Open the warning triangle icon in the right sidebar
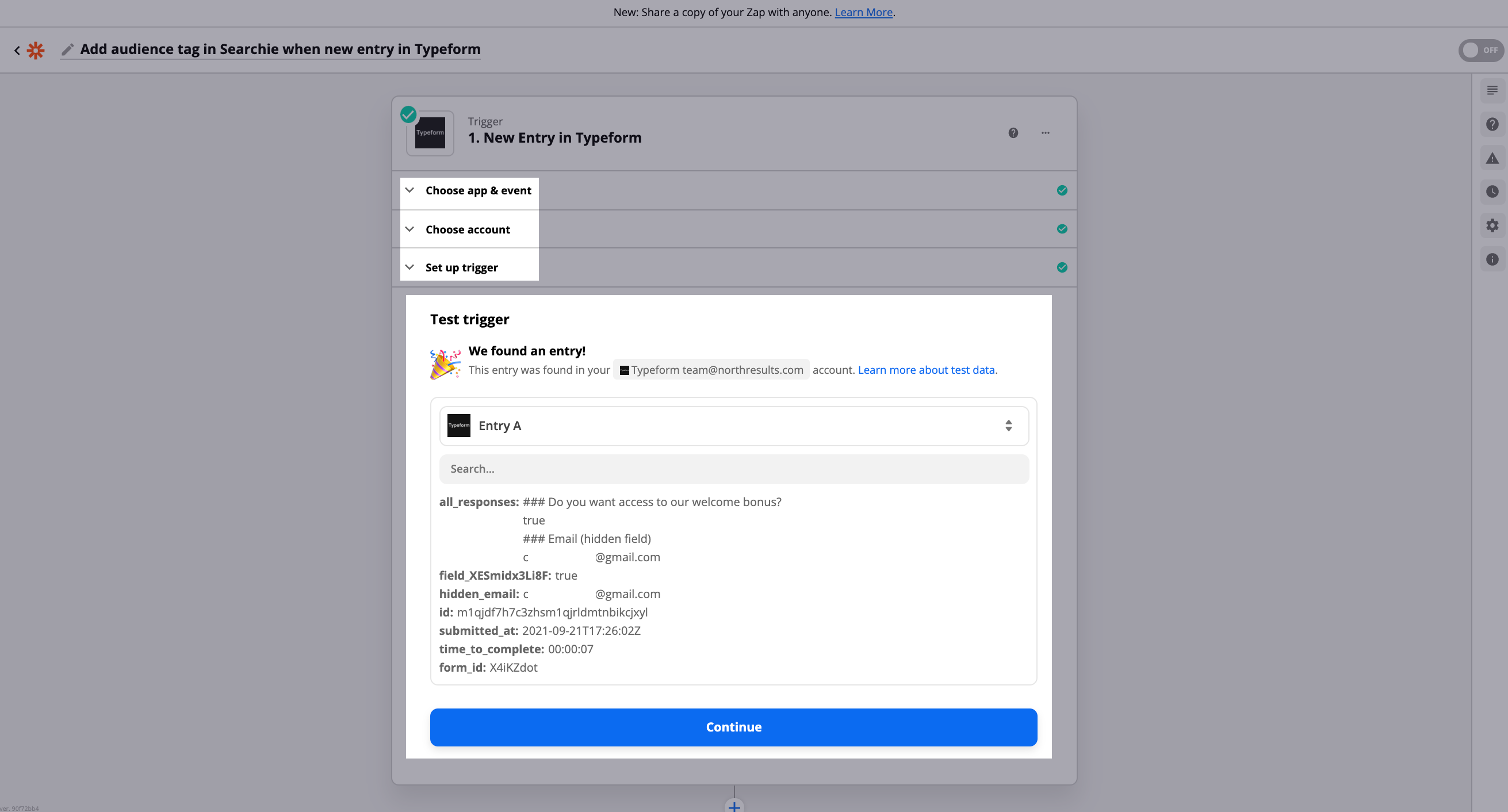The height and width of the screenshot is (812, 1508). click(1492, 159)
